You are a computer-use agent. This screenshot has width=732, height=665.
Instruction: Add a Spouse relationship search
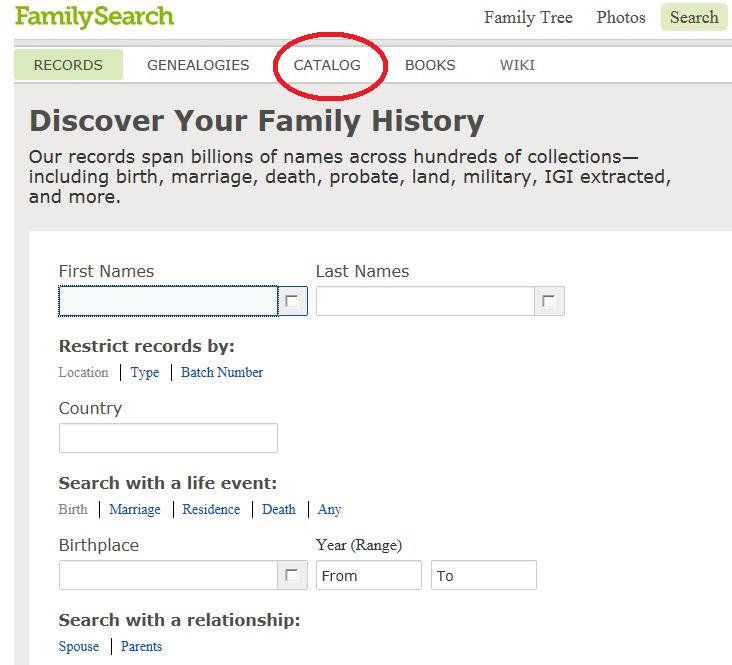(79, 646)
